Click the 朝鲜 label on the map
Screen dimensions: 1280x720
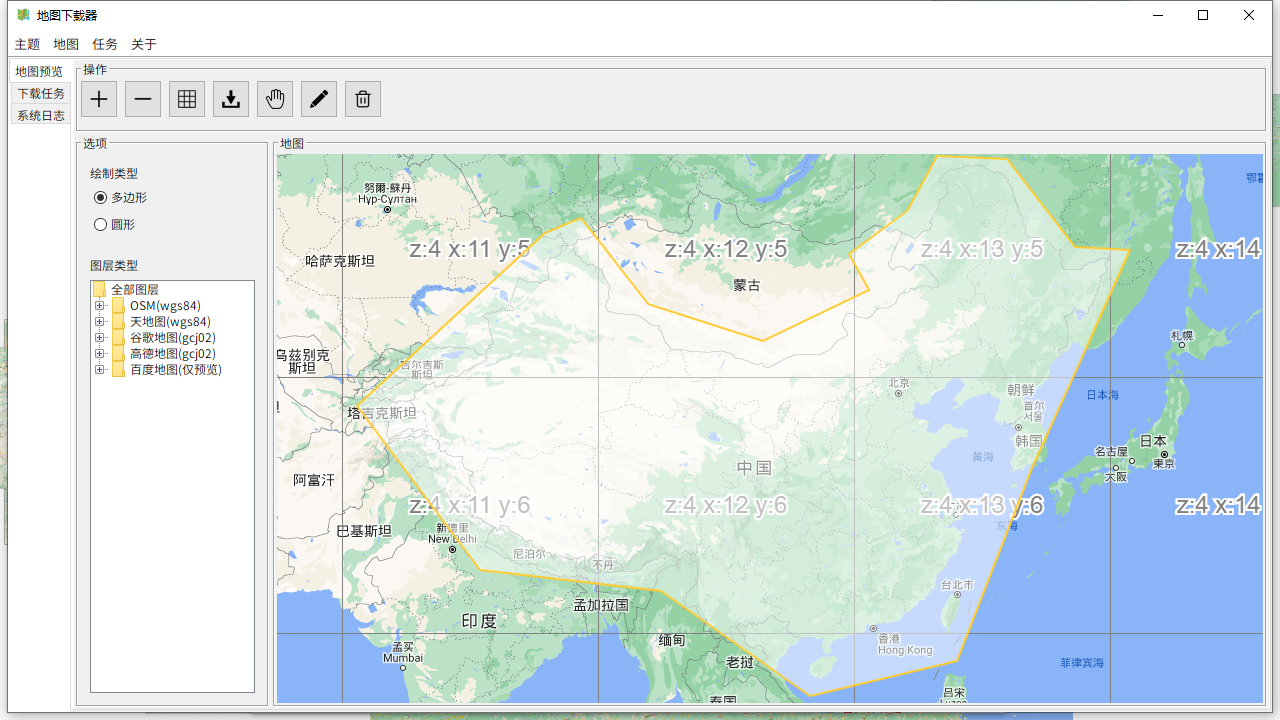click(x=1022, y=390)
